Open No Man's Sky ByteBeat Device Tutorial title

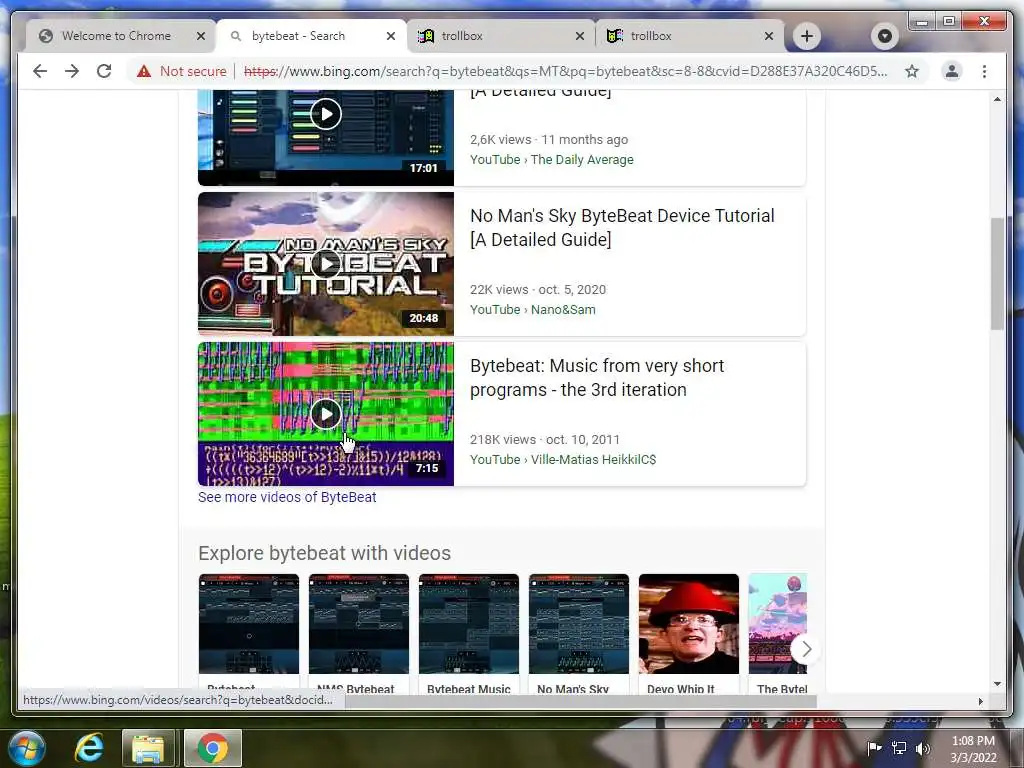tap(622, 227)
